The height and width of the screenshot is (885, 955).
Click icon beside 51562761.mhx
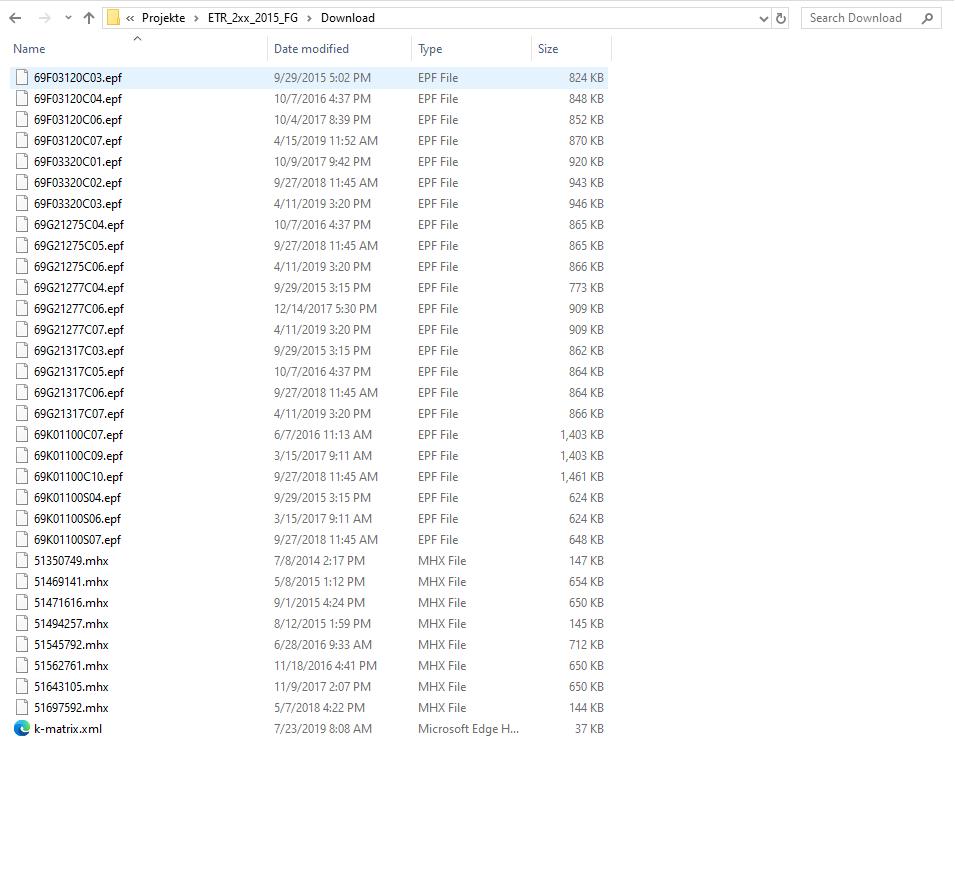tap(22, 666)
